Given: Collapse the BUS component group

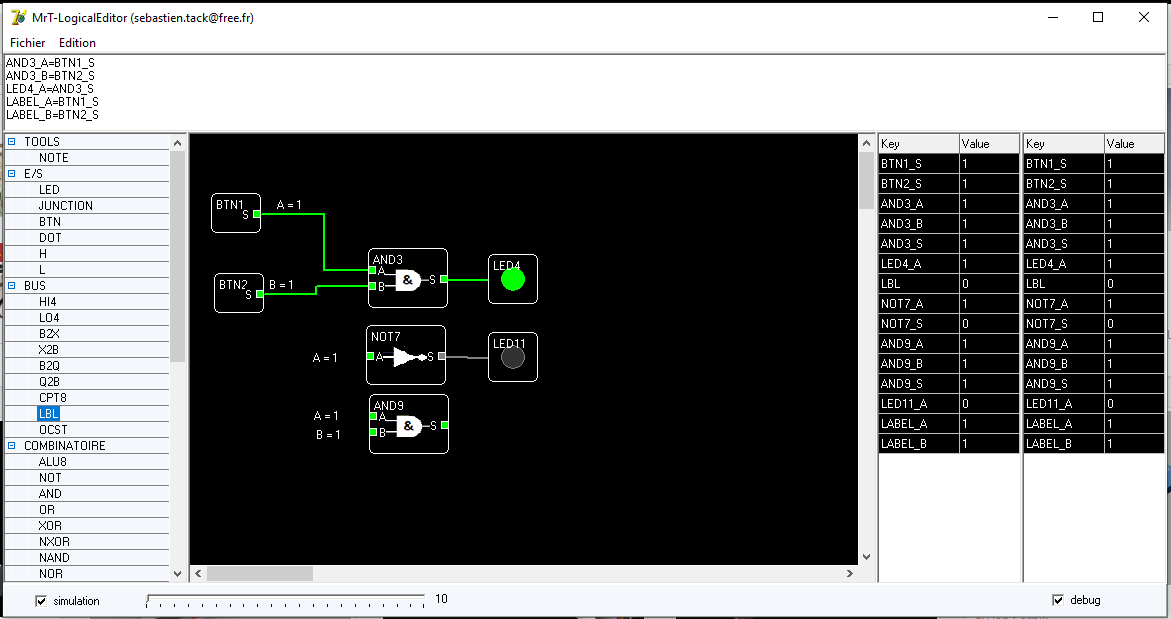Looking at the screenshot, I should click(12, 286).
